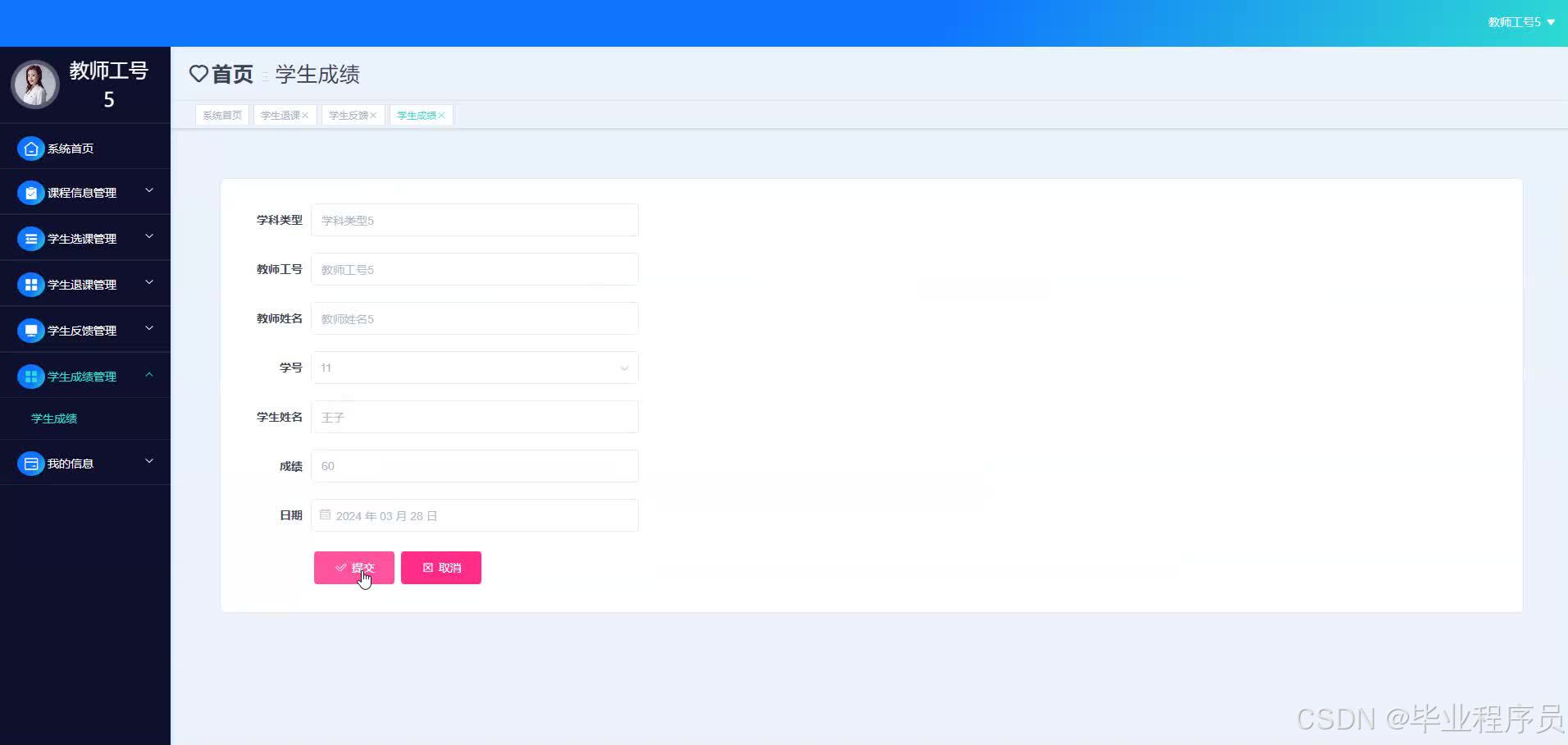Viewport: 1568px width, 745px height.
Task: Click the 学生退课管理 grid icon
Action: pos(30,285)
